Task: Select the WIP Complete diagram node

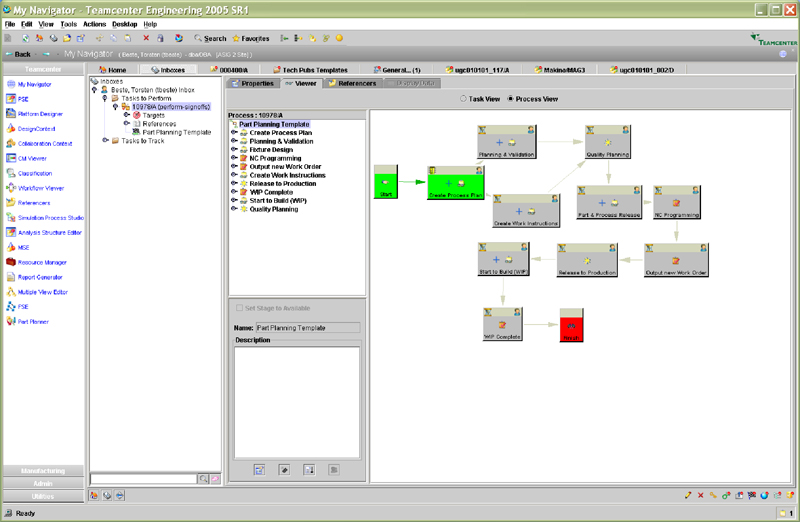Action: click(502, 324)
